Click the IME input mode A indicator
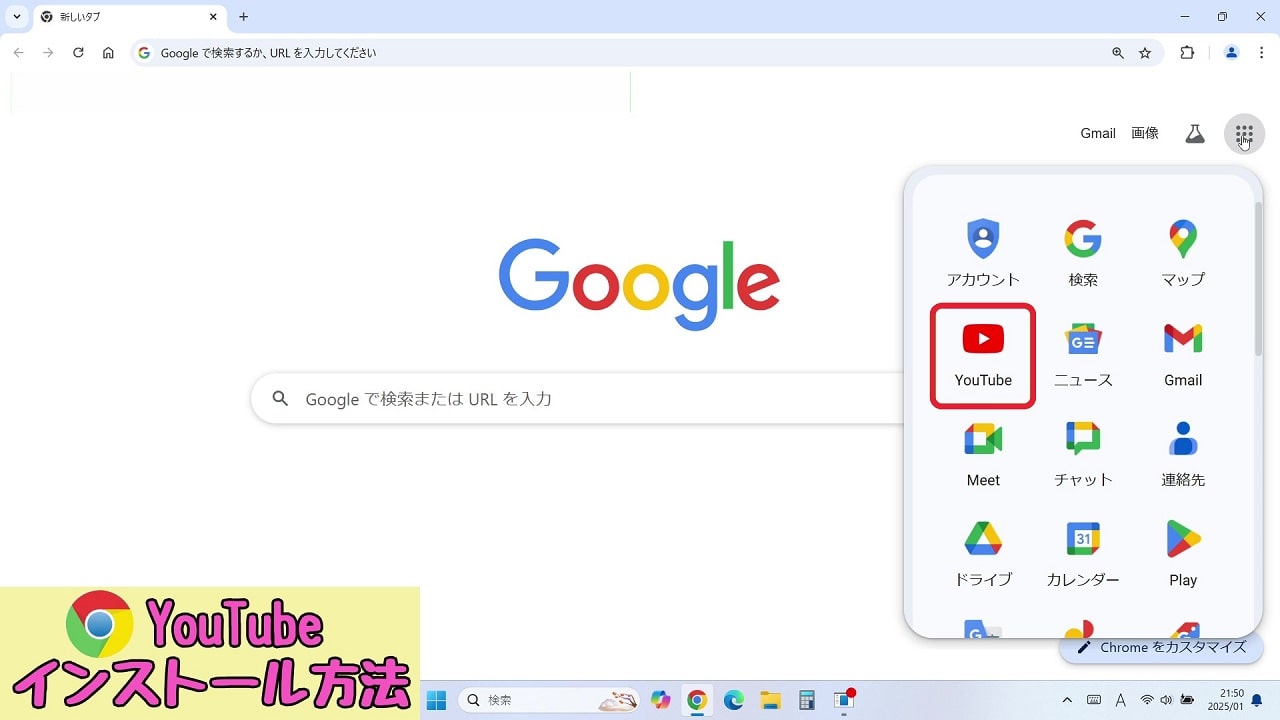Viewport: 1280px width, 720px height. tap(1120, 700)
